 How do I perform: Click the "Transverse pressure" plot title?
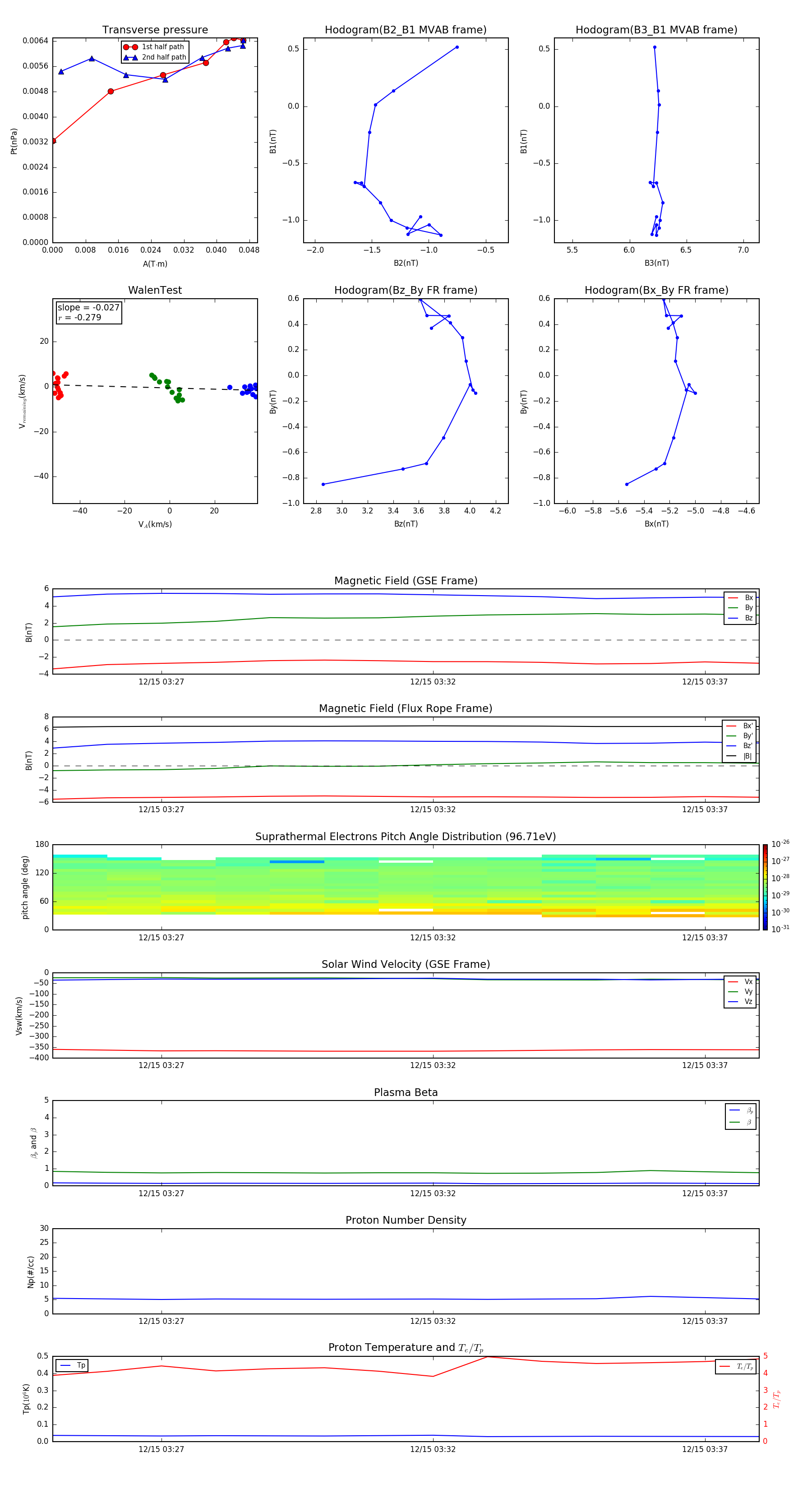pos(155,30)
